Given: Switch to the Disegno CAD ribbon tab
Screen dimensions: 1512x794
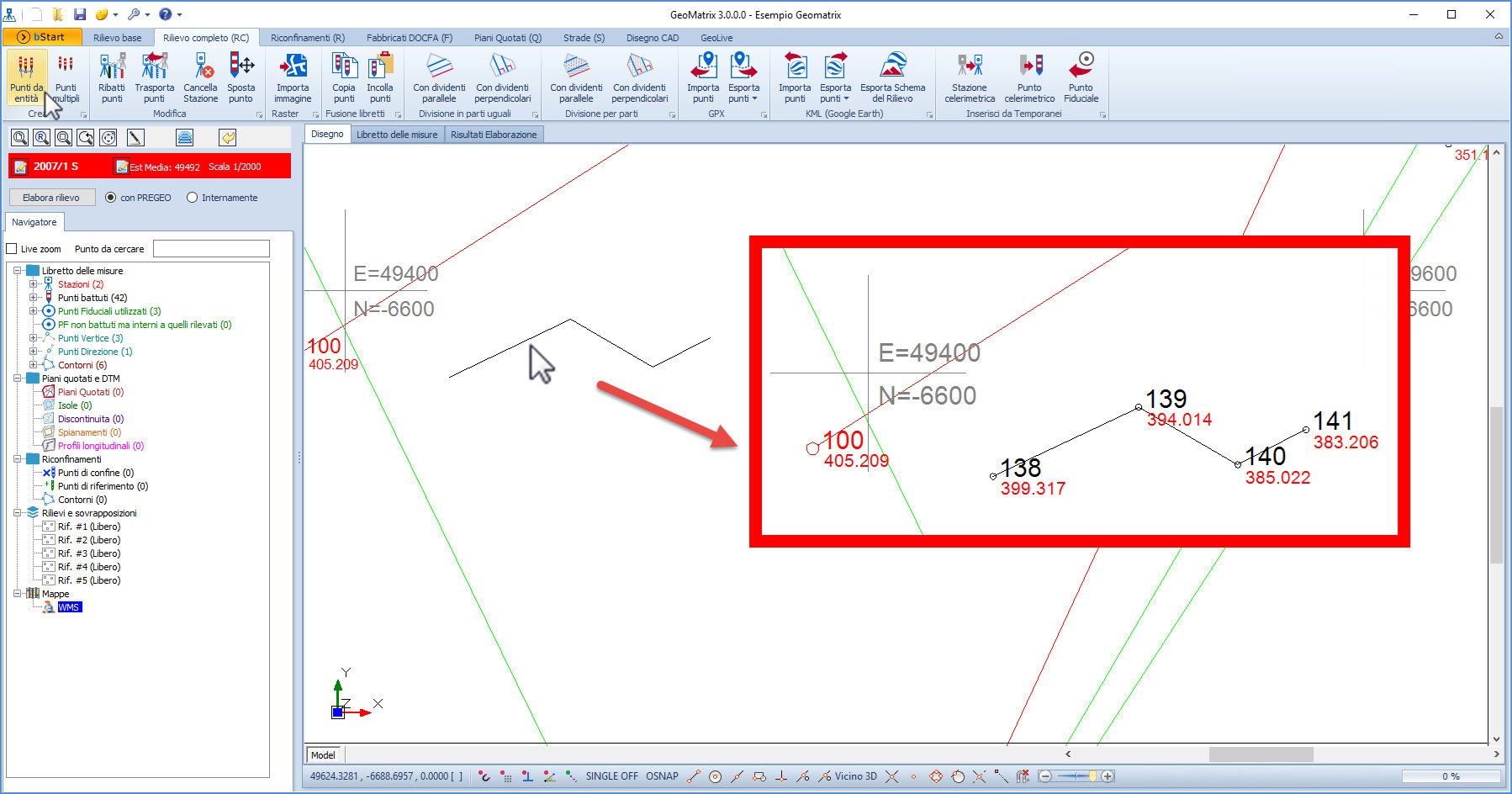Looking at the screenshot, I should [652, 38].
